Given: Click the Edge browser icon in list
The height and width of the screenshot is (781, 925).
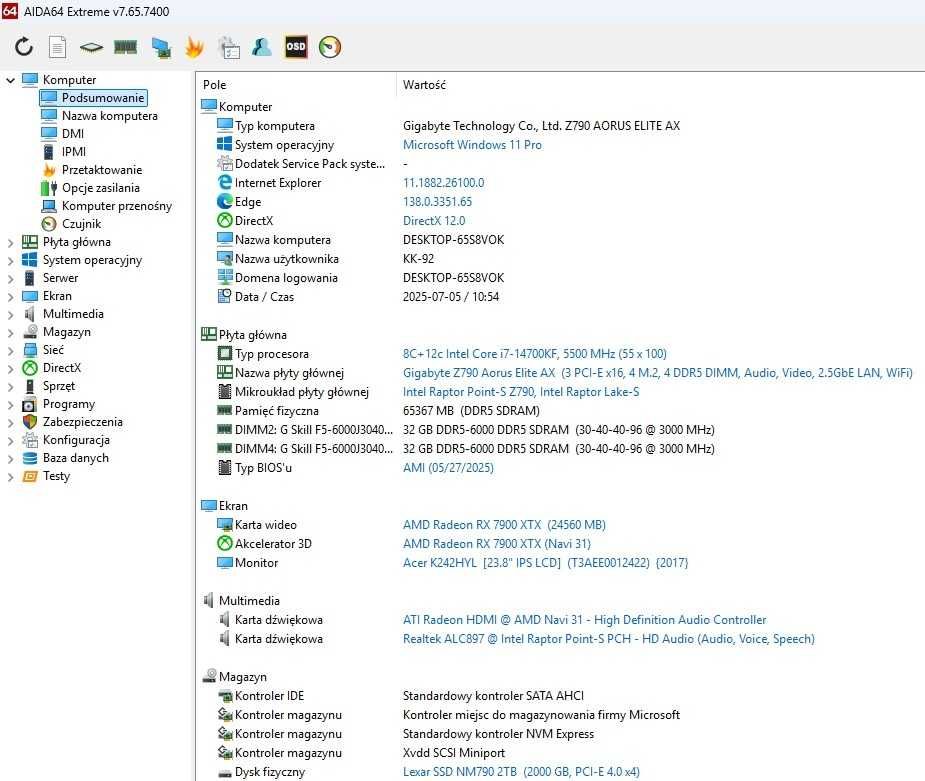Looking at the screenshot, I should [x=224, y=201].
